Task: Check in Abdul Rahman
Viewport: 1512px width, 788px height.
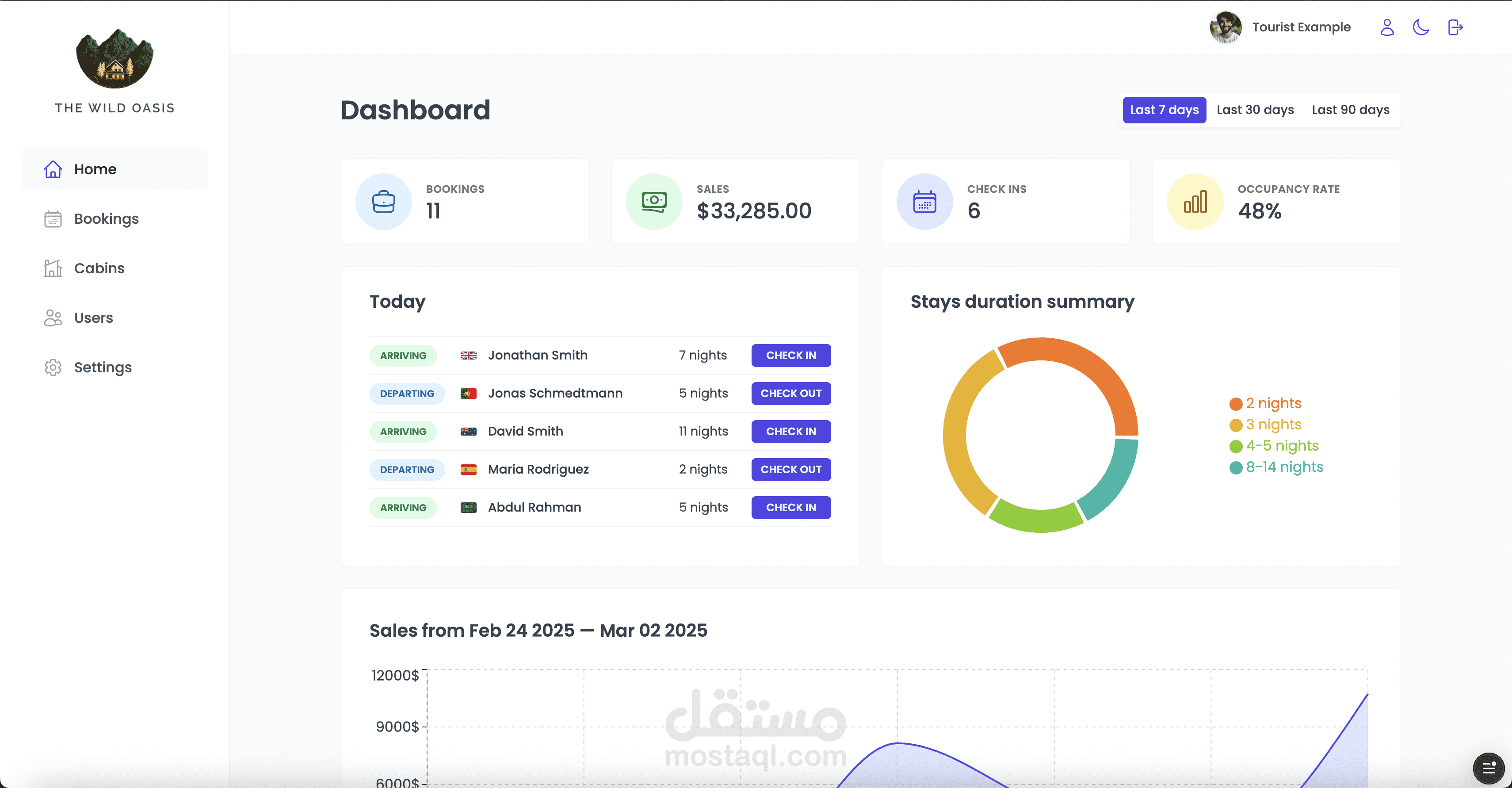Action: pos(790,507)
